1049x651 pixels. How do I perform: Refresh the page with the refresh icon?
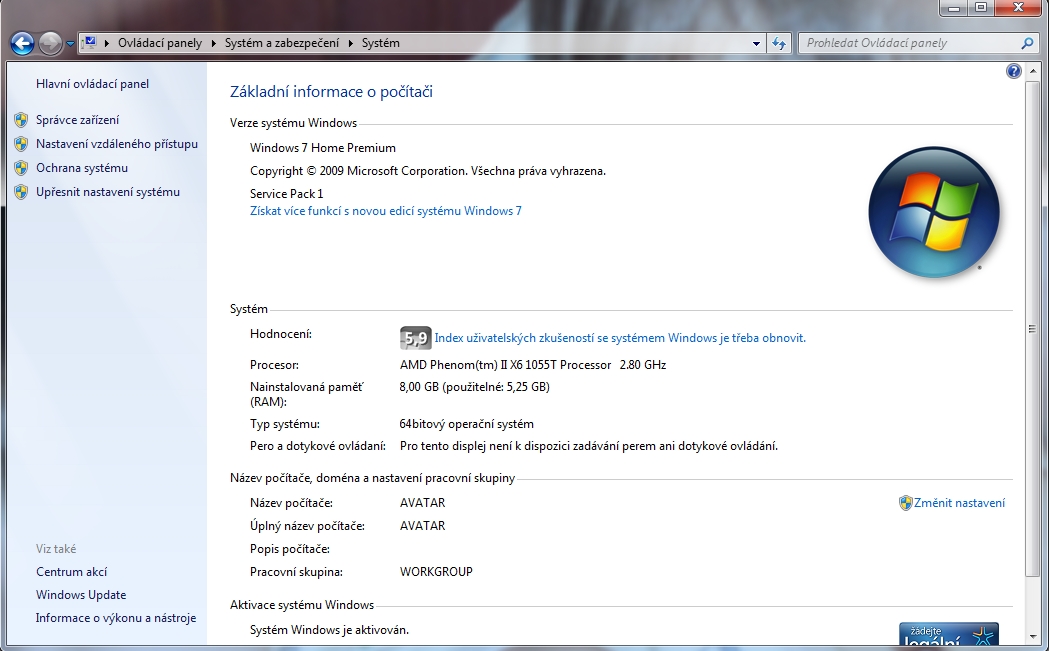(779, 43)
